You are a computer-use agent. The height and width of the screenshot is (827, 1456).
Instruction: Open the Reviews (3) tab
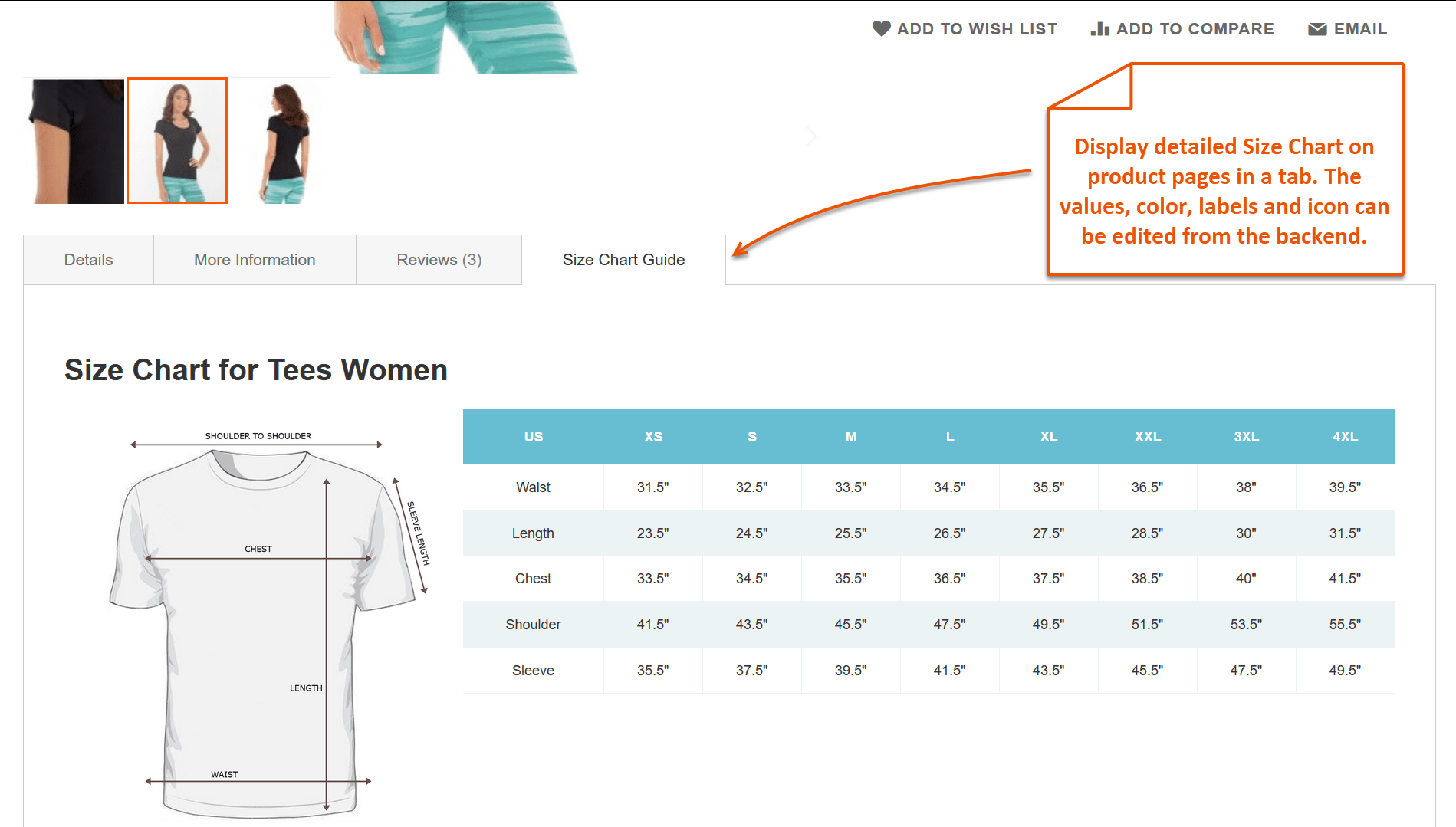[x=439, y=260]
